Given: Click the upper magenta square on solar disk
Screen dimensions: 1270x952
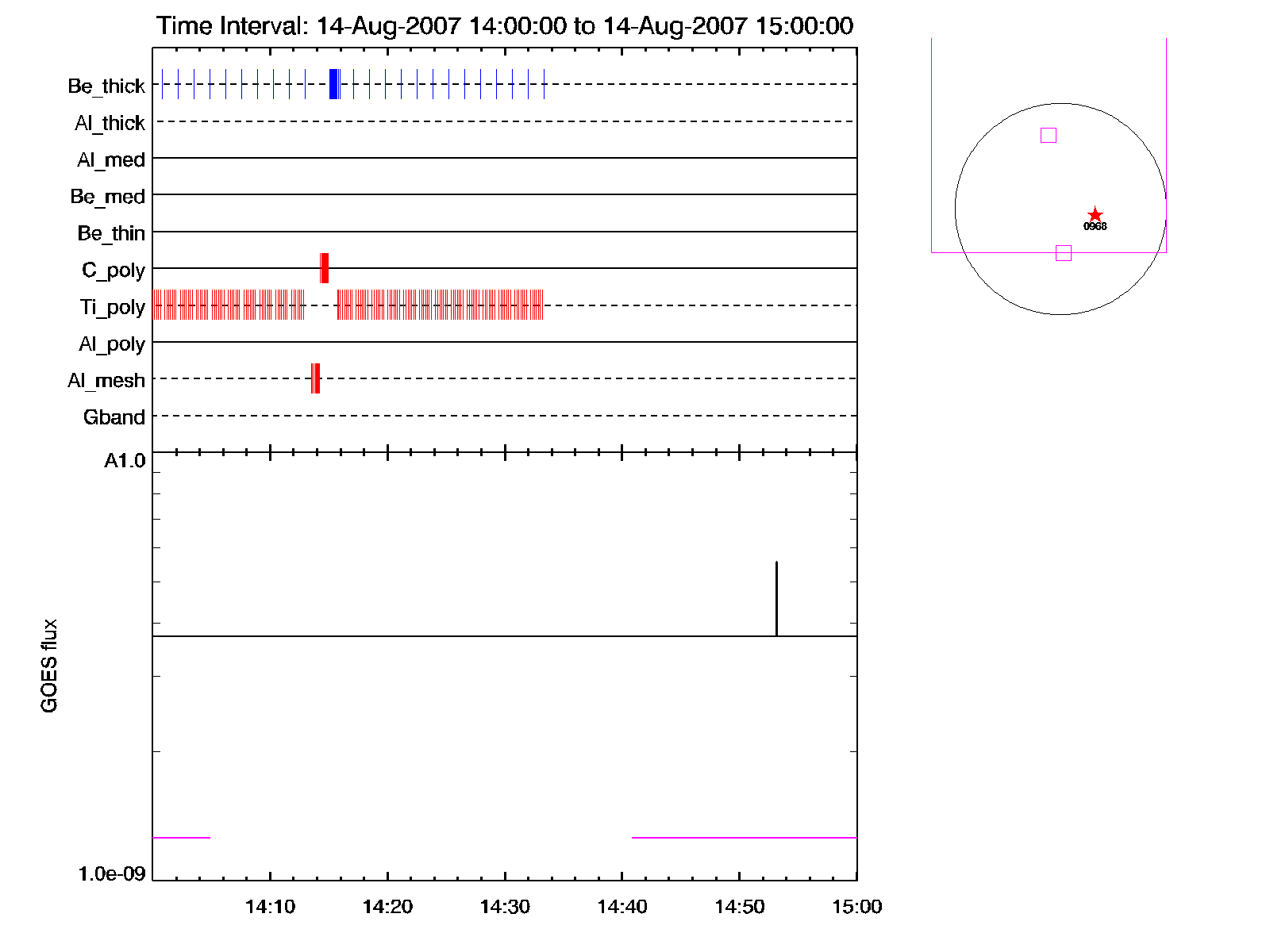Looking at the screenshot, I should point(1049,136).
